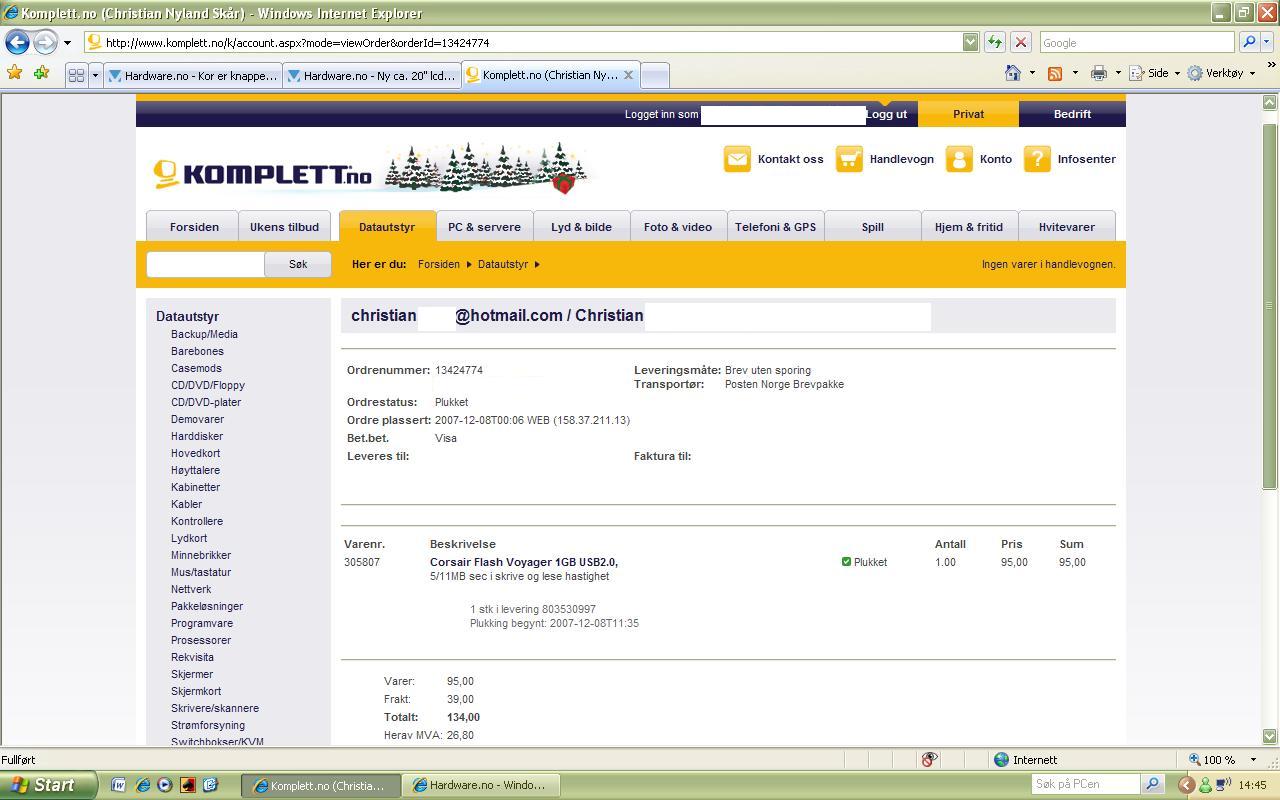The width and height of the screenshot is (1280, 800).
Task: Switch to Privat customer section
Action: click(968, 114)
